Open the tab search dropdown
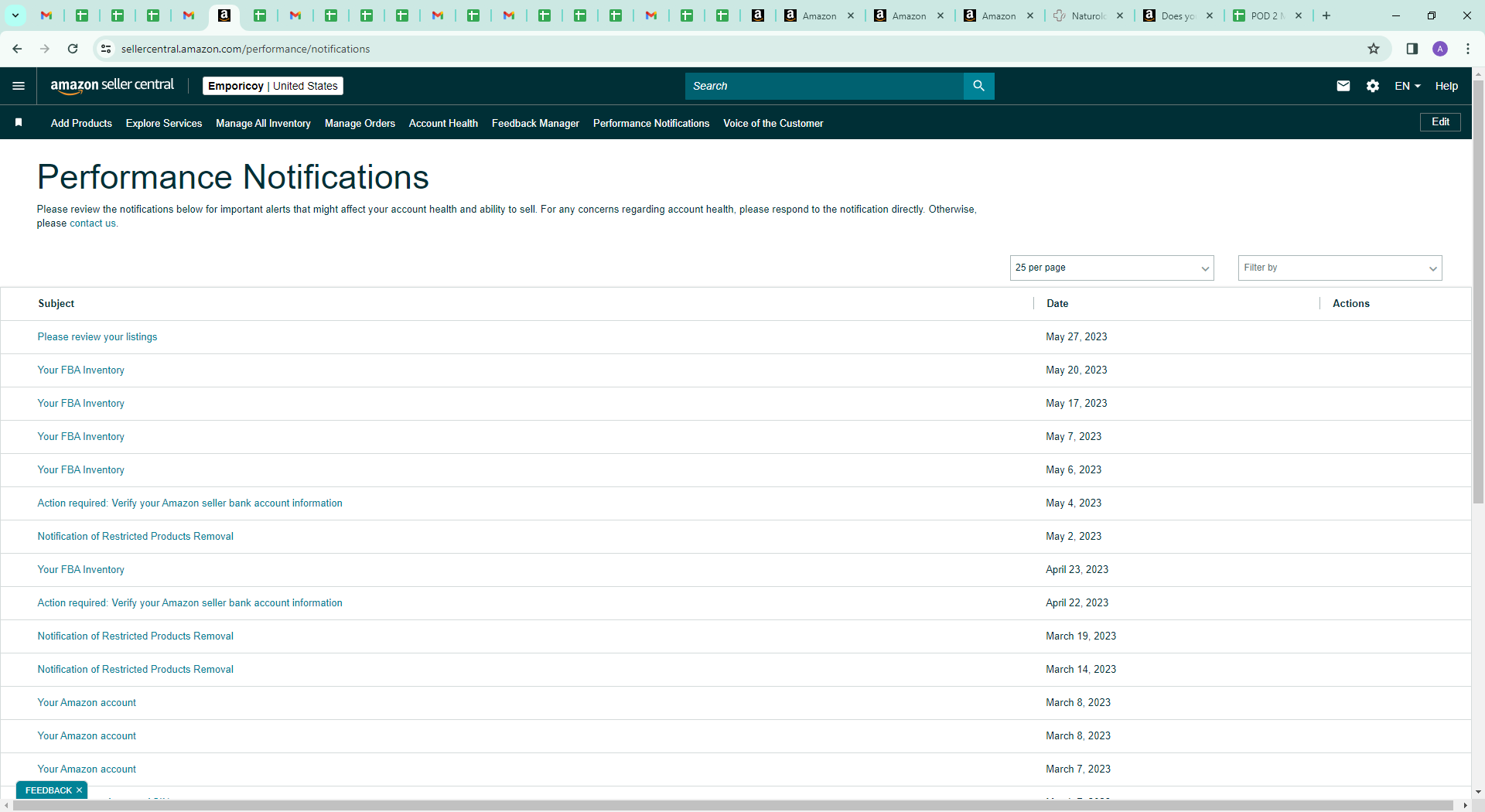 (x=15, y=15)
